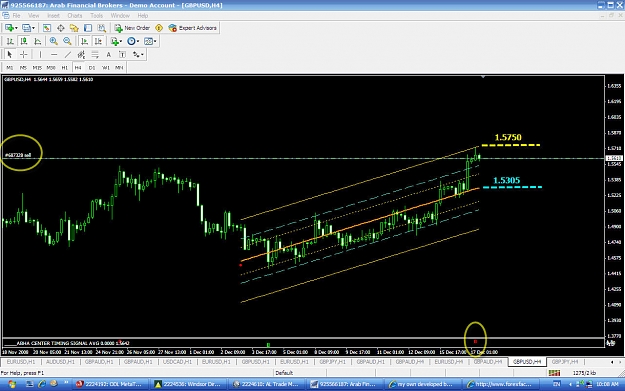Switch to the USDCAD,H1 chart tab
625x391 pixels.
click(177, 362)
